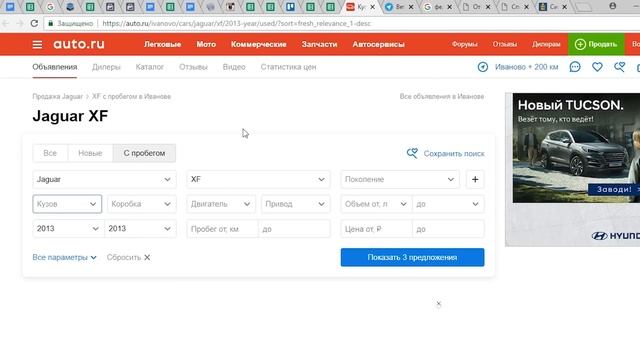Switch to the Отзывы tab below header

point(193,67)
